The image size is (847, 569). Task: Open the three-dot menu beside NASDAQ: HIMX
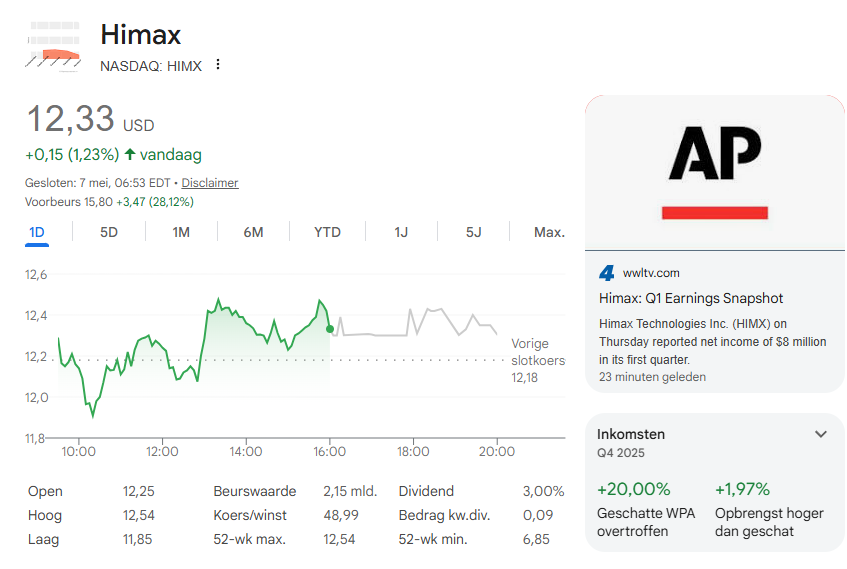[218, 64]
